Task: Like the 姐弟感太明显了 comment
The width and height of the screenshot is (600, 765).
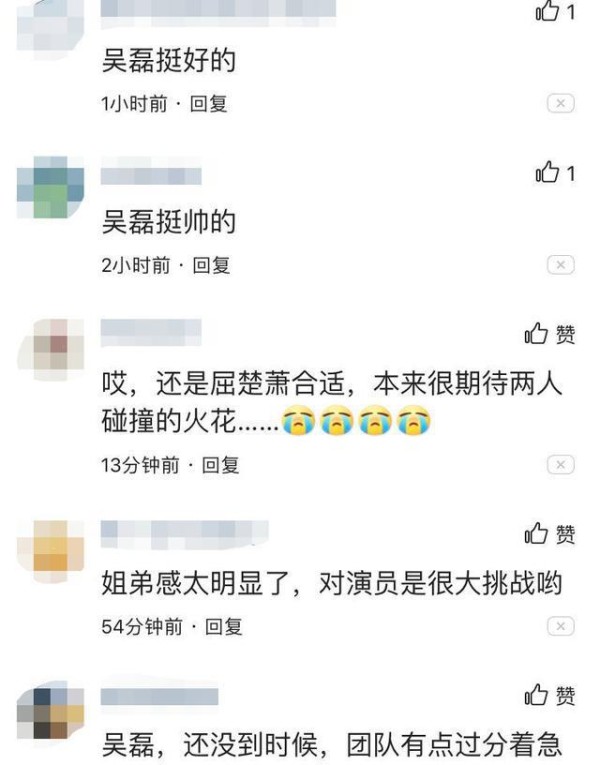Action: click(x=550, y=533)
